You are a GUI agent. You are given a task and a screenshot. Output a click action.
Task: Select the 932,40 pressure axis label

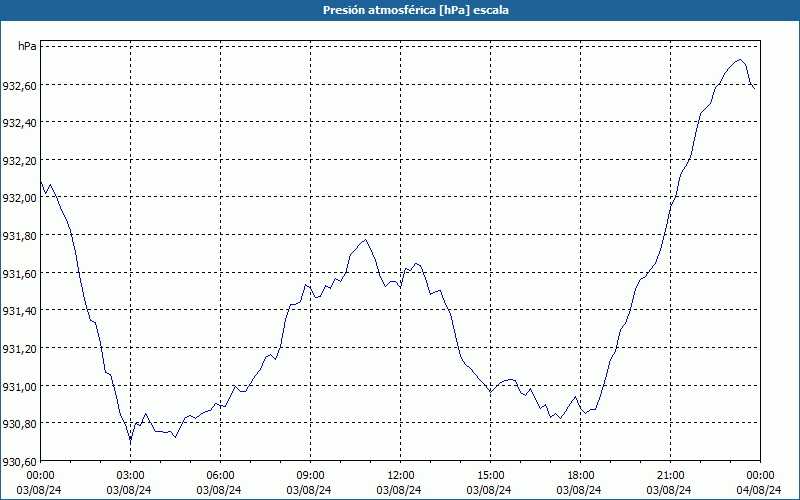[19, 123]
